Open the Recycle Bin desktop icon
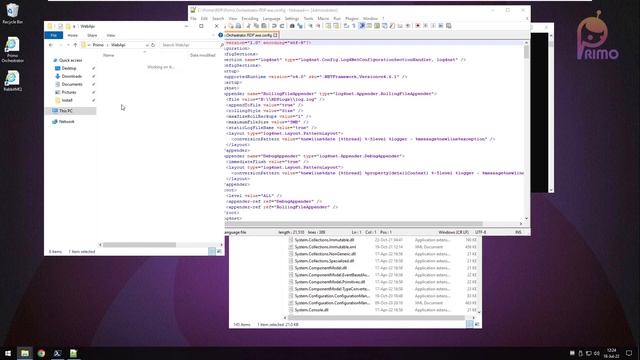The width and height of the screenshot is (640, 360). point(12,13)
